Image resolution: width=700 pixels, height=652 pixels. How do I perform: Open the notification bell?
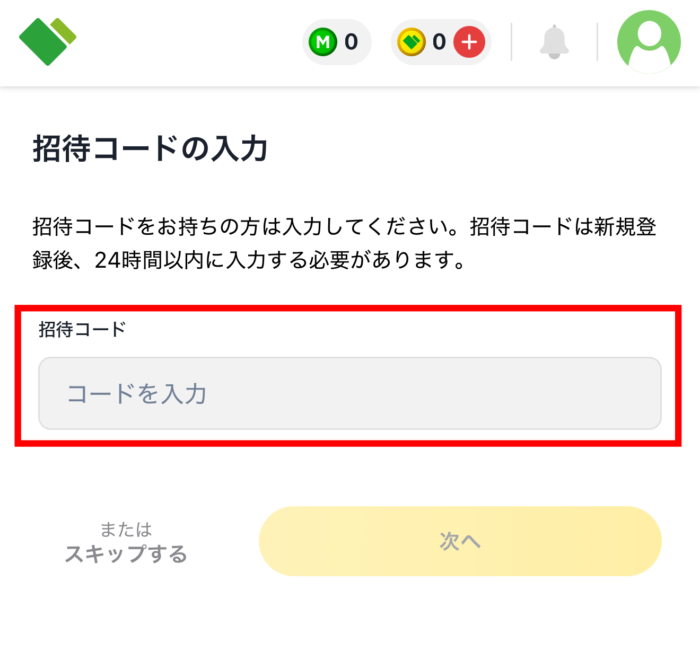pyautogui.click(x=553, y=42)
